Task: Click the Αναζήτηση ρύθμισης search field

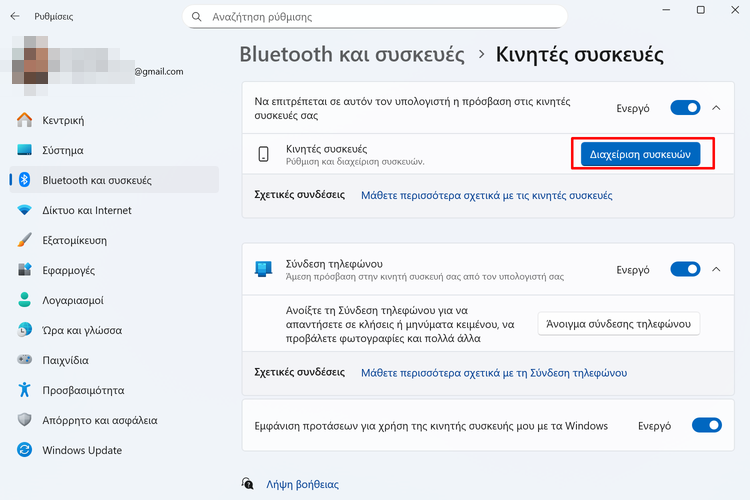Action: coord(375,17)
